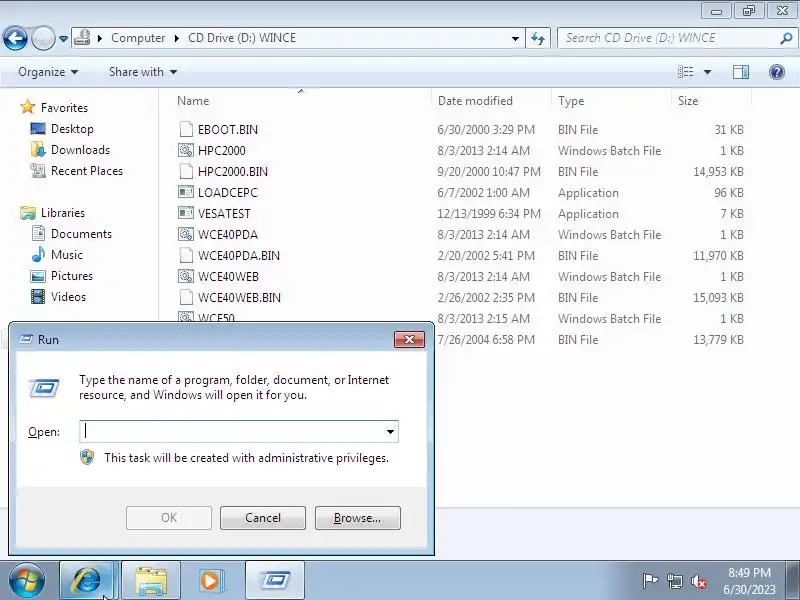Select the WCE40PDA batch file icon
This screenshot has width=800, height=600.
point(186,234)
